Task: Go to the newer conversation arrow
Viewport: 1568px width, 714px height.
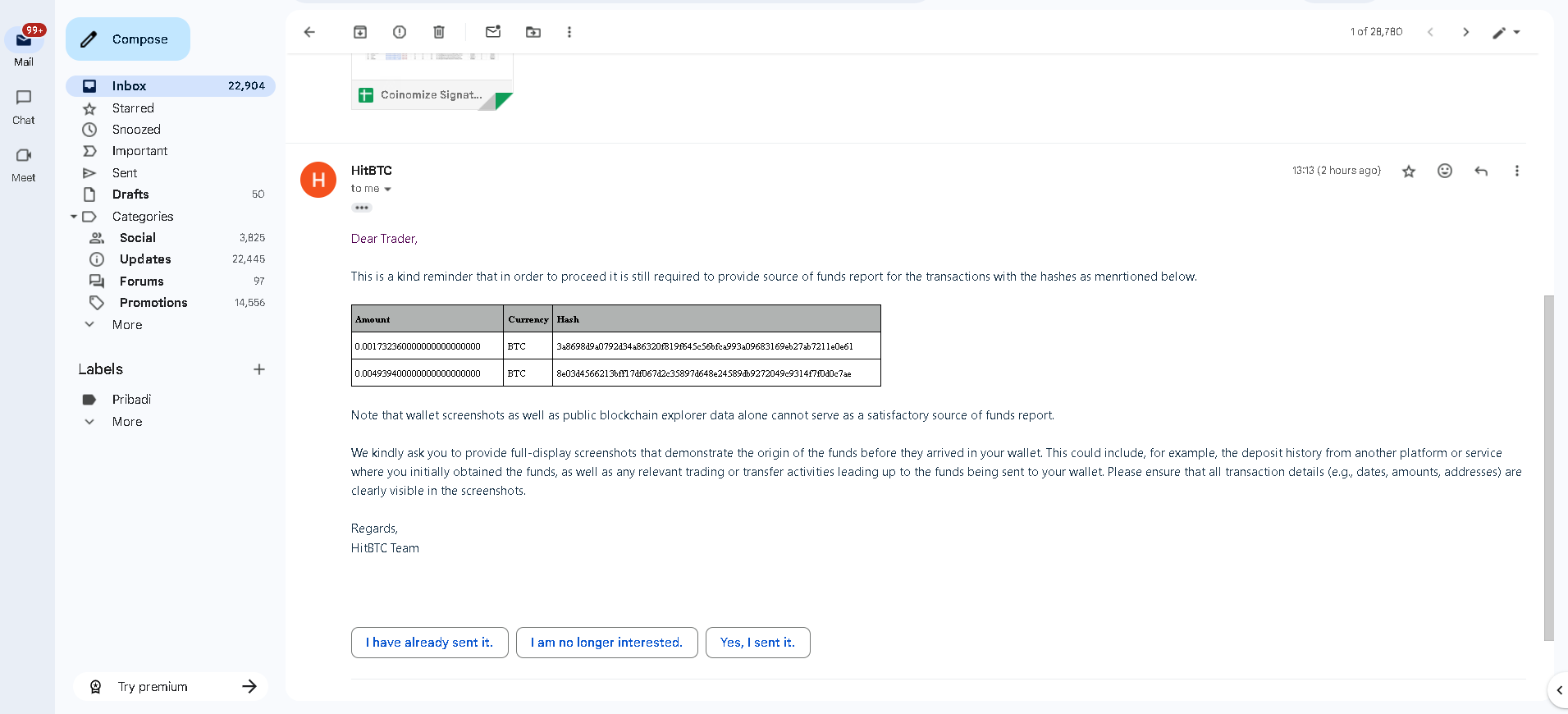Action: (1430, 32)
